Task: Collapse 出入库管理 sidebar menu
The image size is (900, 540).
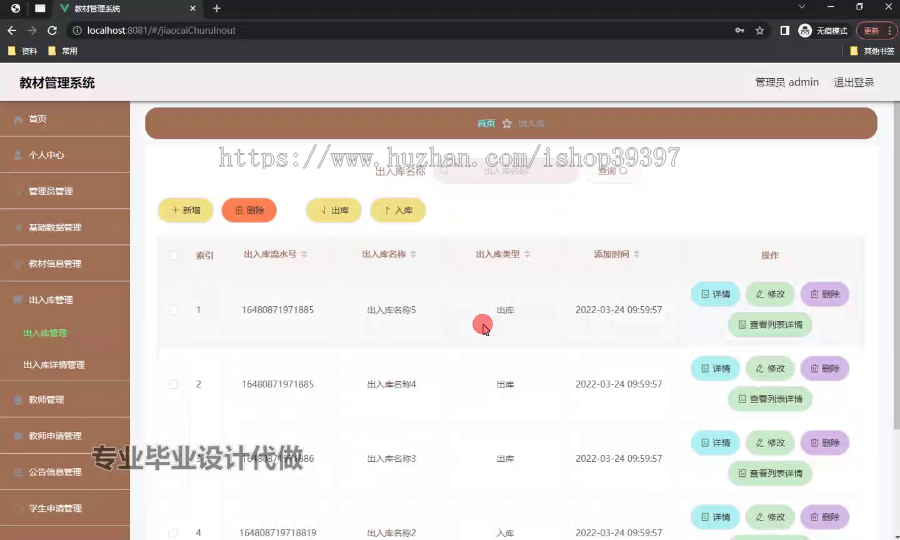Action: point(65,300)
